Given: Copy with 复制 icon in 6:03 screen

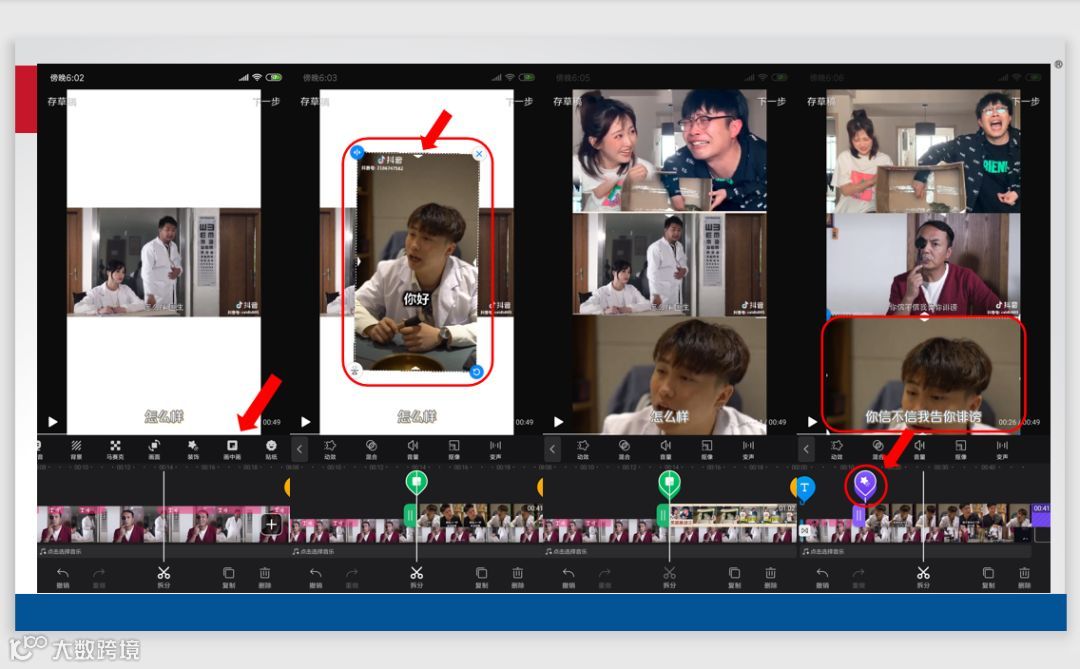Looking at the screenshot, I should 481,577.
